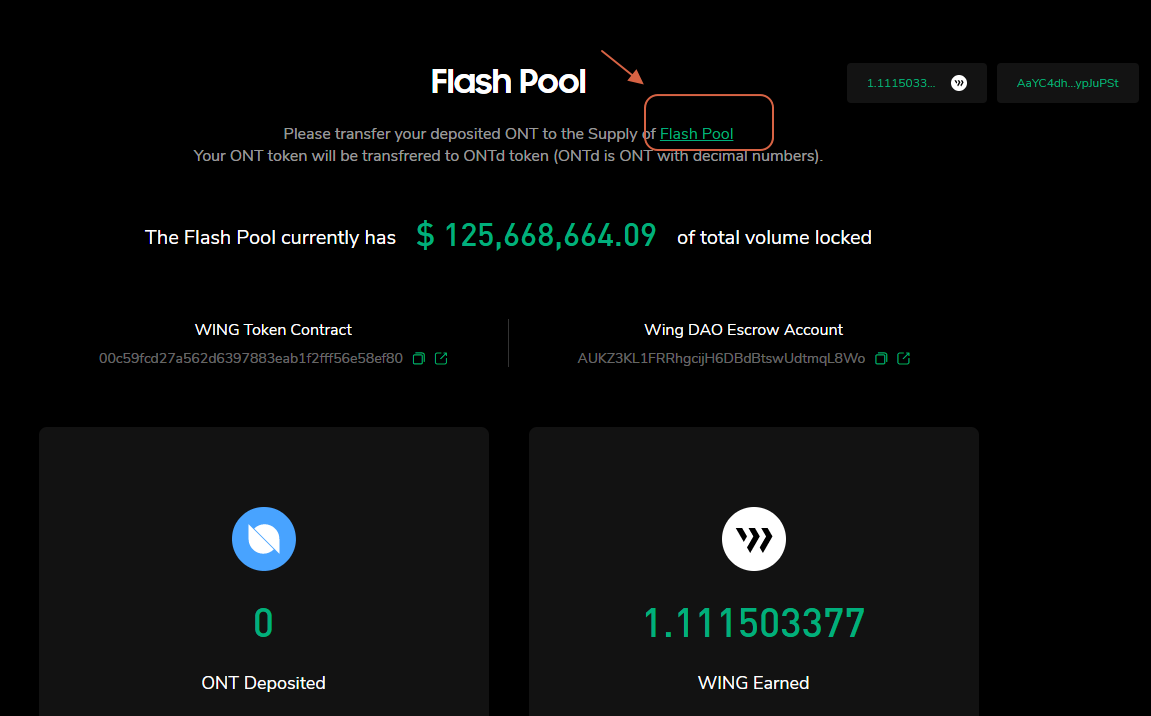Viewport: 1151px width, 716px height.
Task: Follow the green Flash Pool link
Action: [697, 134]
